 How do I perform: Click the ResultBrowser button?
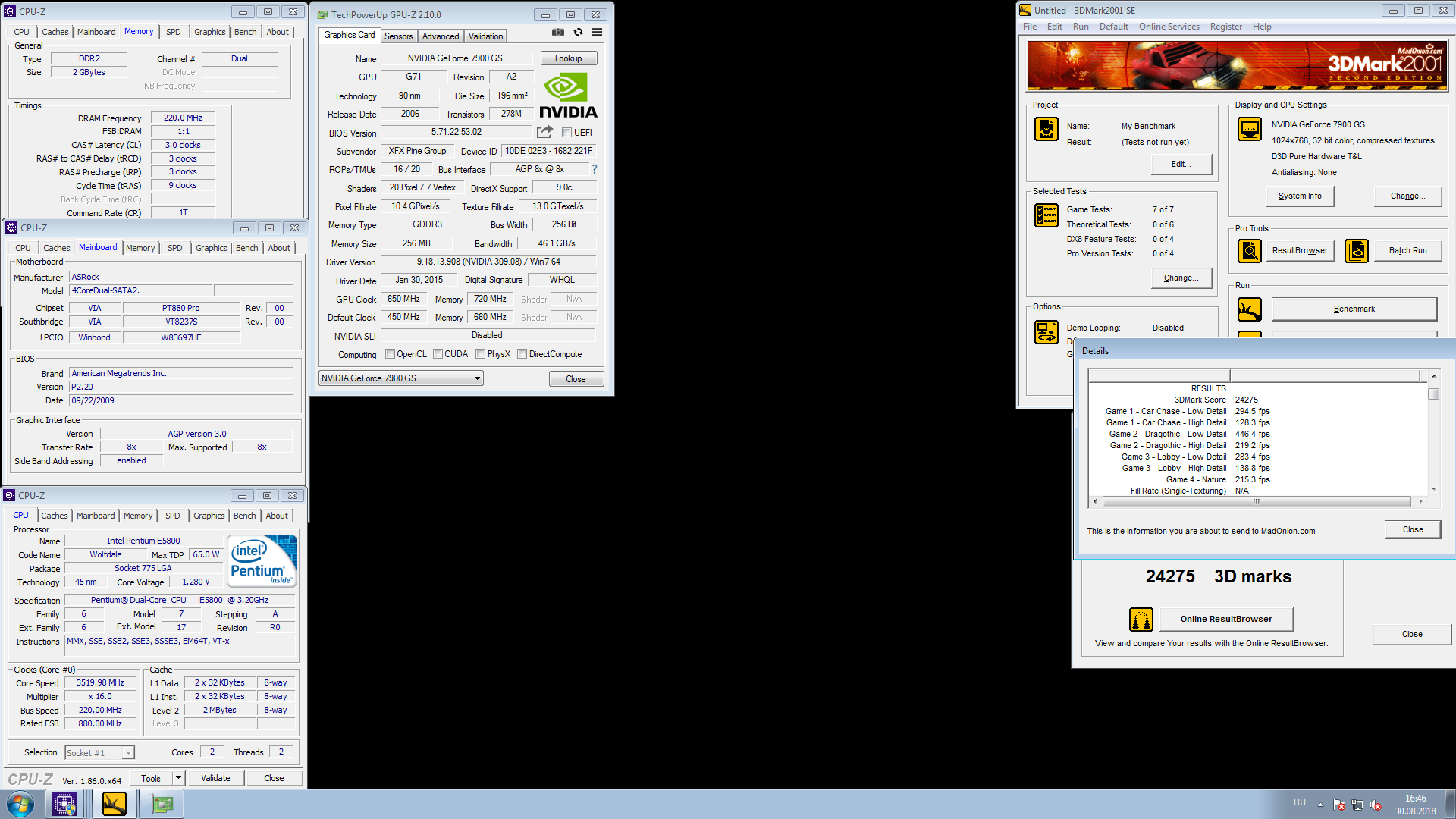(1300, 250)
